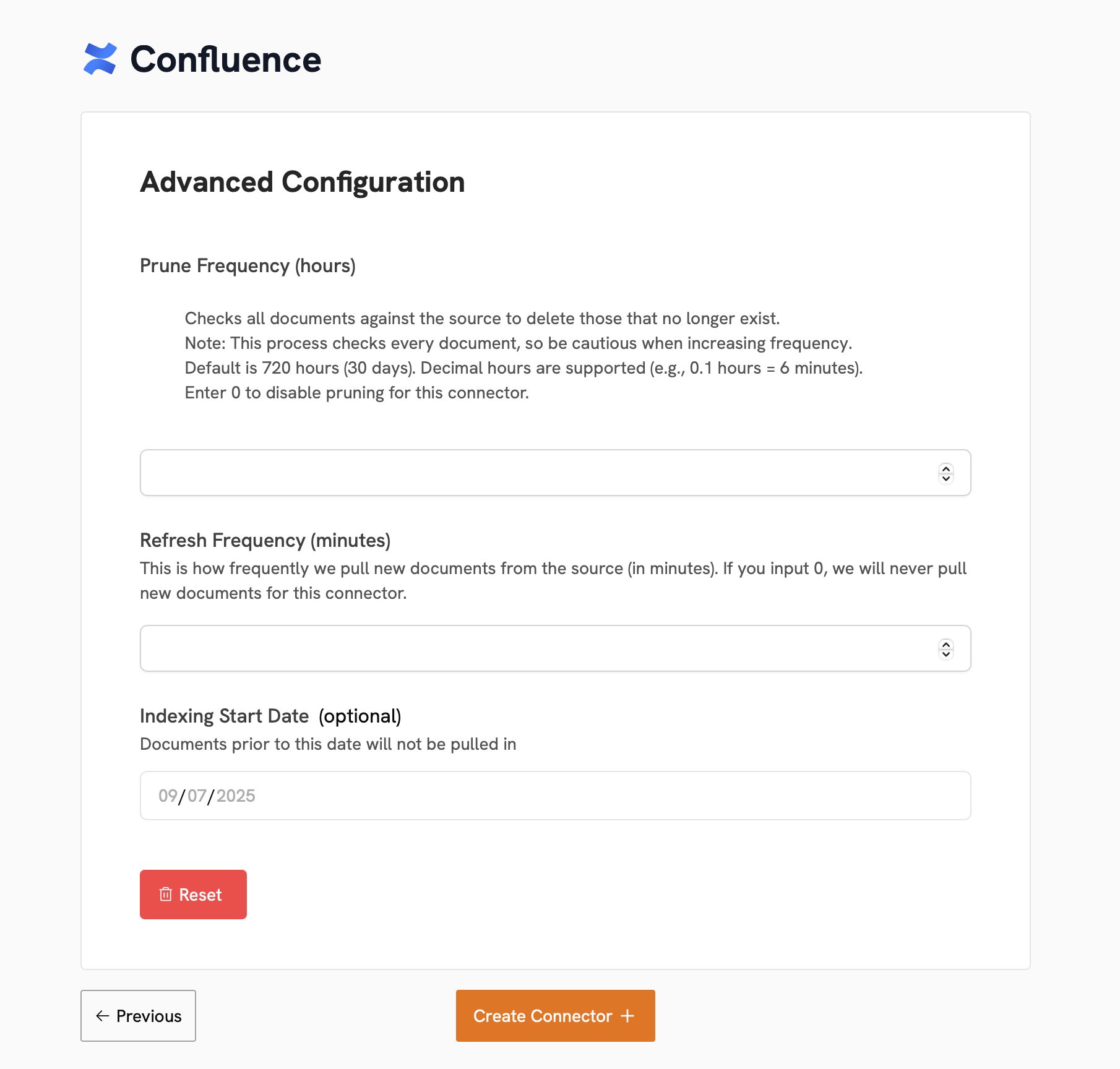Click the Confluence logo icon

coord(100,59)
